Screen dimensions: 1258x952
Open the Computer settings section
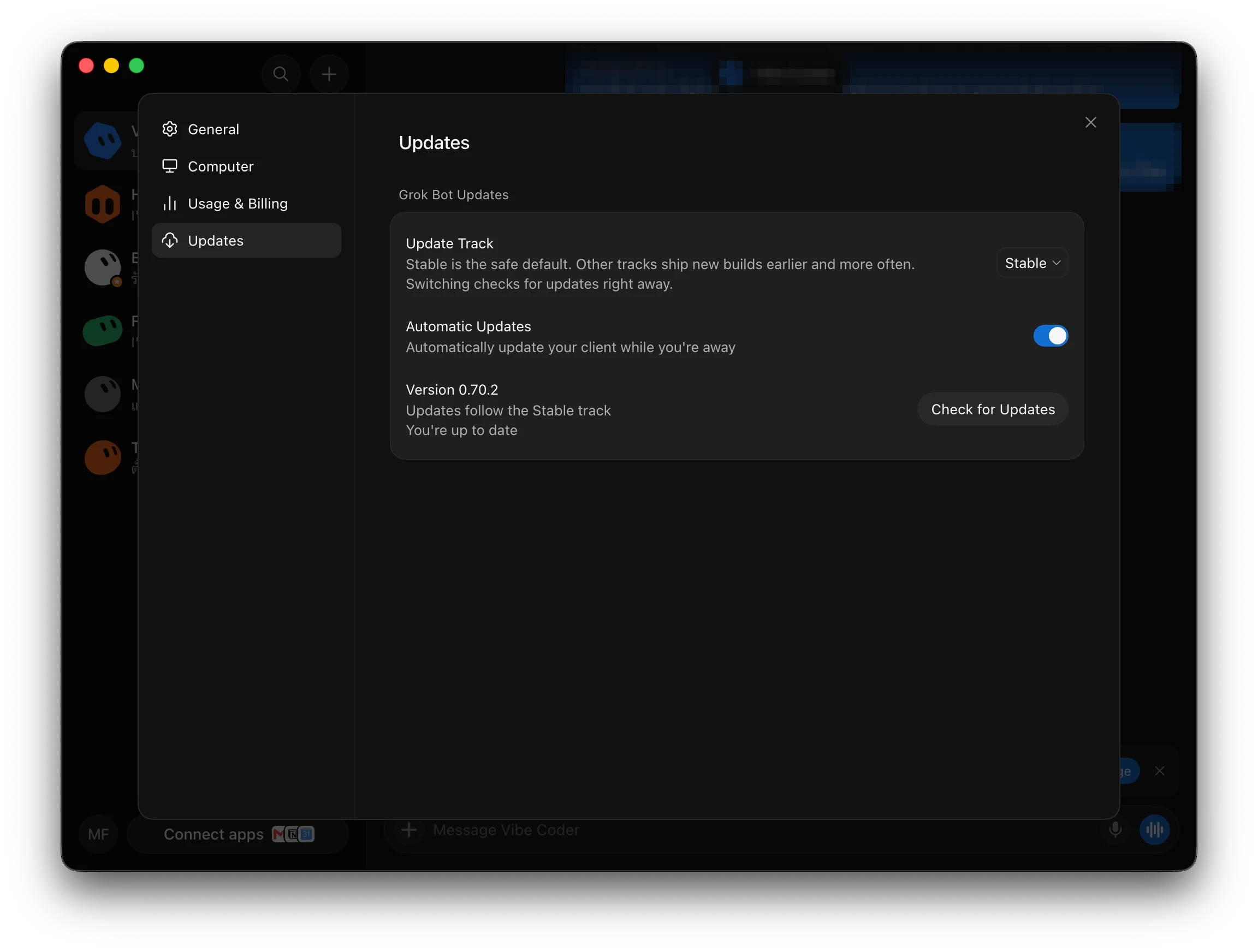pos(246,166)
